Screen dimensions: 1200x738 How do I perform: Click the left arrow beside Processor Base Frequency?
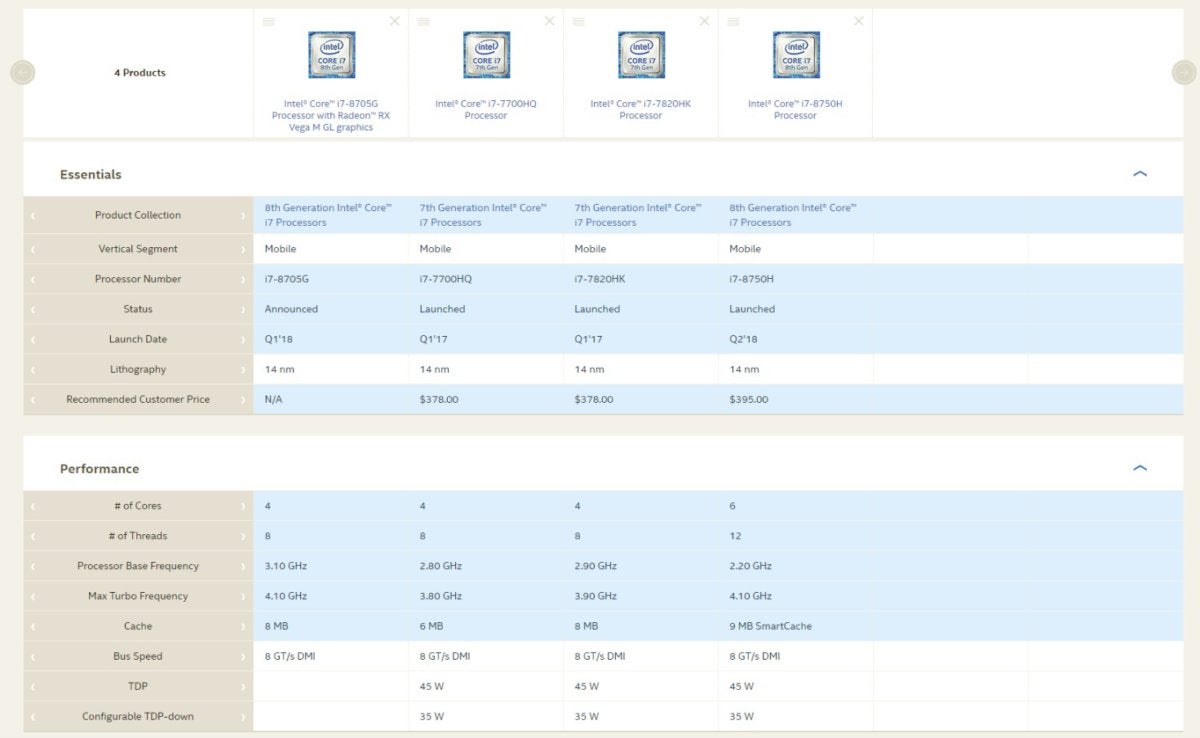32,566
